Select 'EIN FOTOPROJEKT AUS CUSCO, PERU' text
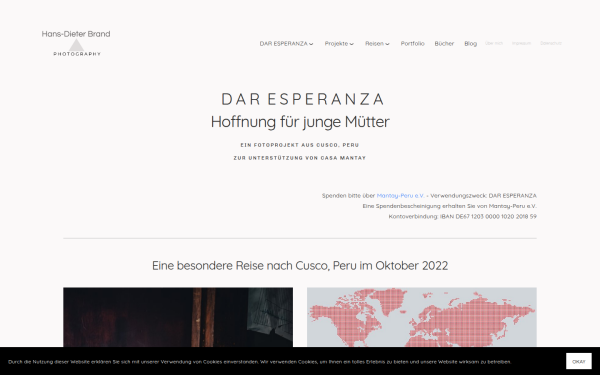600x375 pixels. tap(300, 145)
